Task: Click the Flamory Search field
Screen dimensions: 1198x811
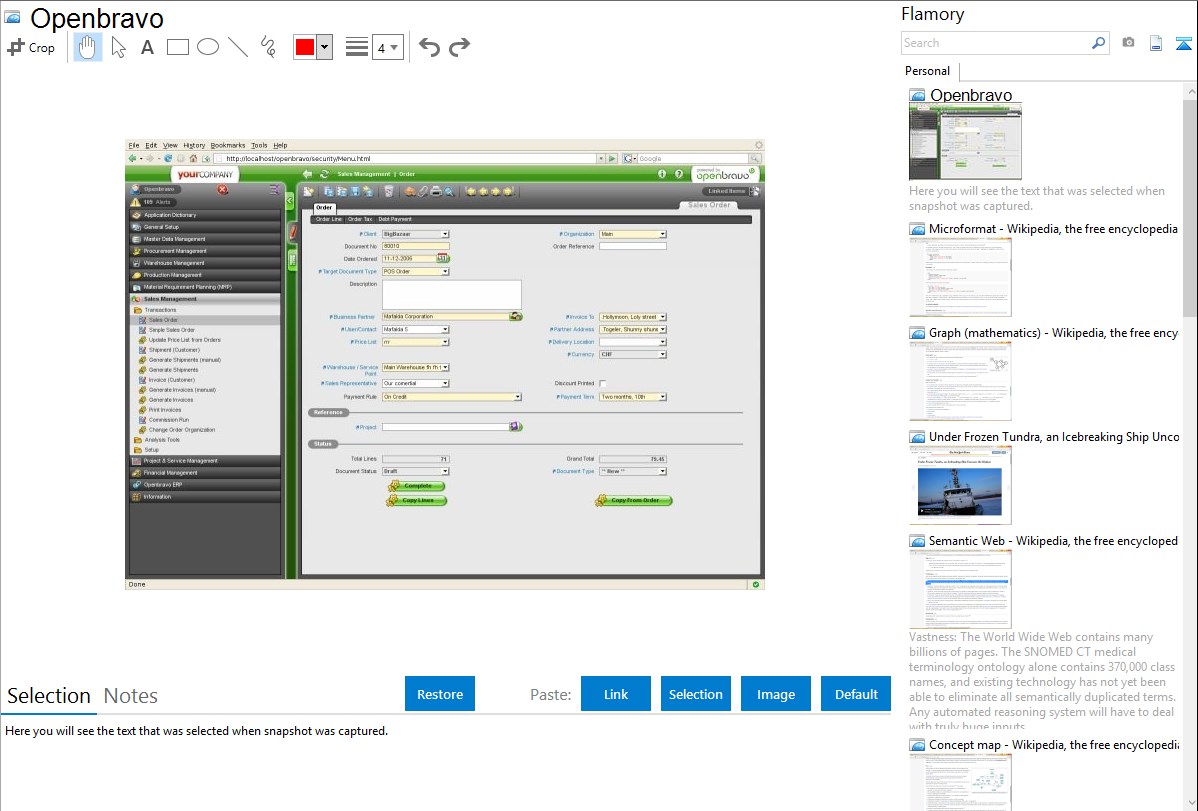Action: [x=995, y=43]
